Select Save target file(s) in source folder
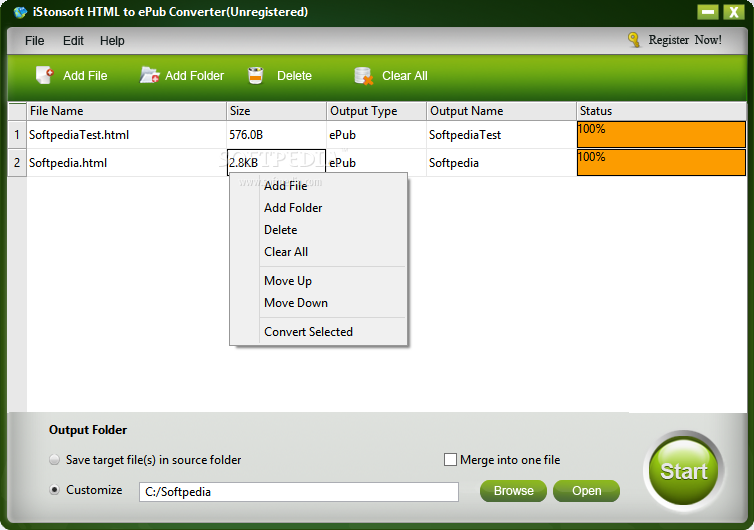The height and width of the screenshot is (530, 754). (x=54, y=460)
